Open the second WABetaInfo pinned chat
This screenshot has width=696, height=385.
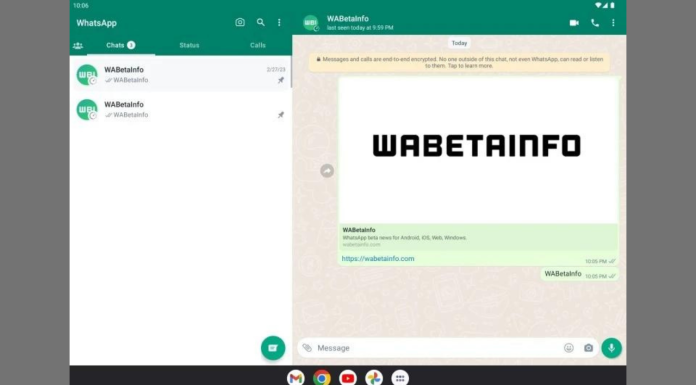click(x=181, y=109)
